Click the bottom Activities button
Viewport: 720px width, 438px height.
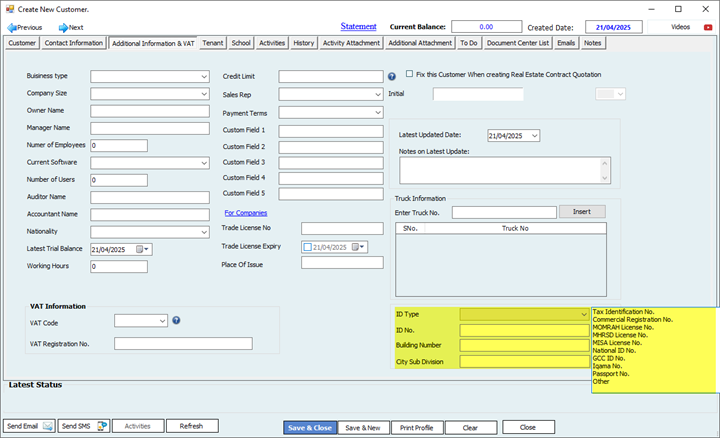click(138, 426)
